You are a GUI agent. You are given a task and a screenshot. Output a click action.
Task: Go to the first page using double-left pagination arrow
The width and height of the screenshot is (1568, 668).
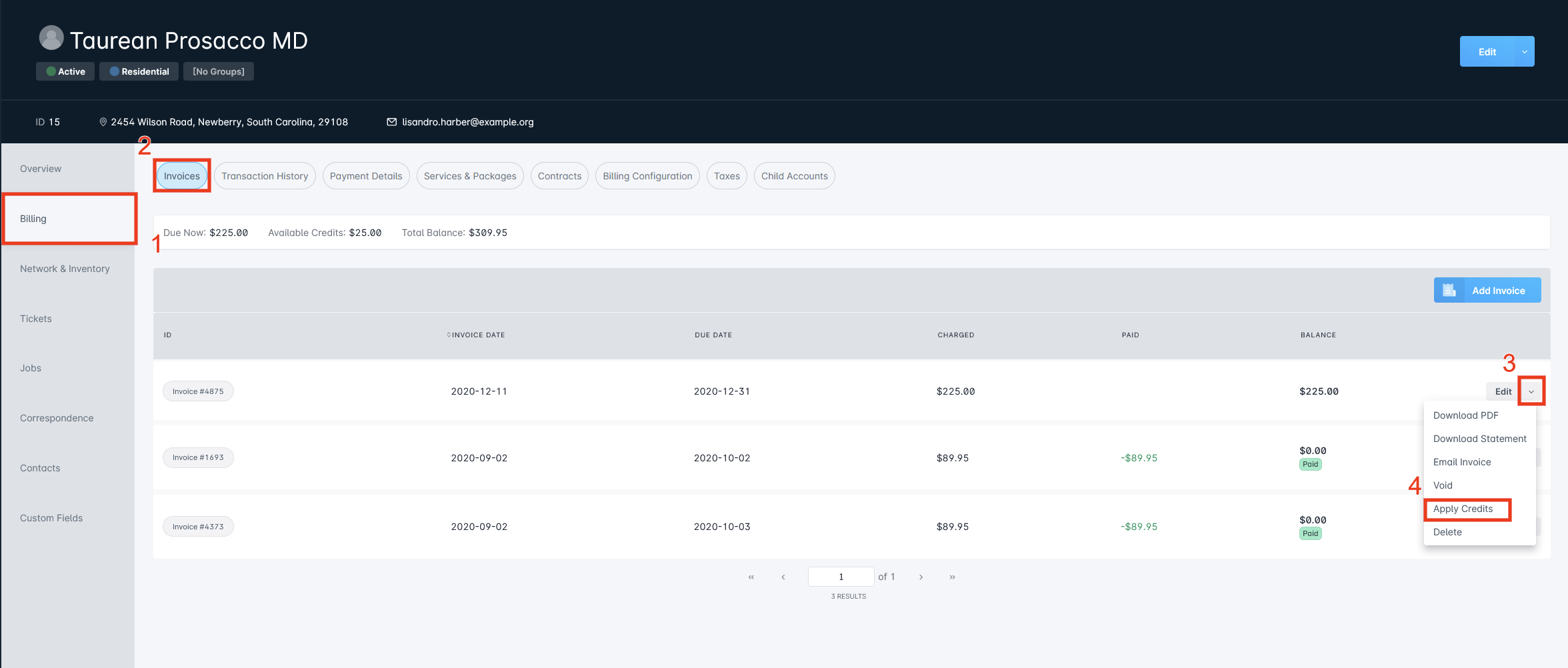tap(751, 577)
